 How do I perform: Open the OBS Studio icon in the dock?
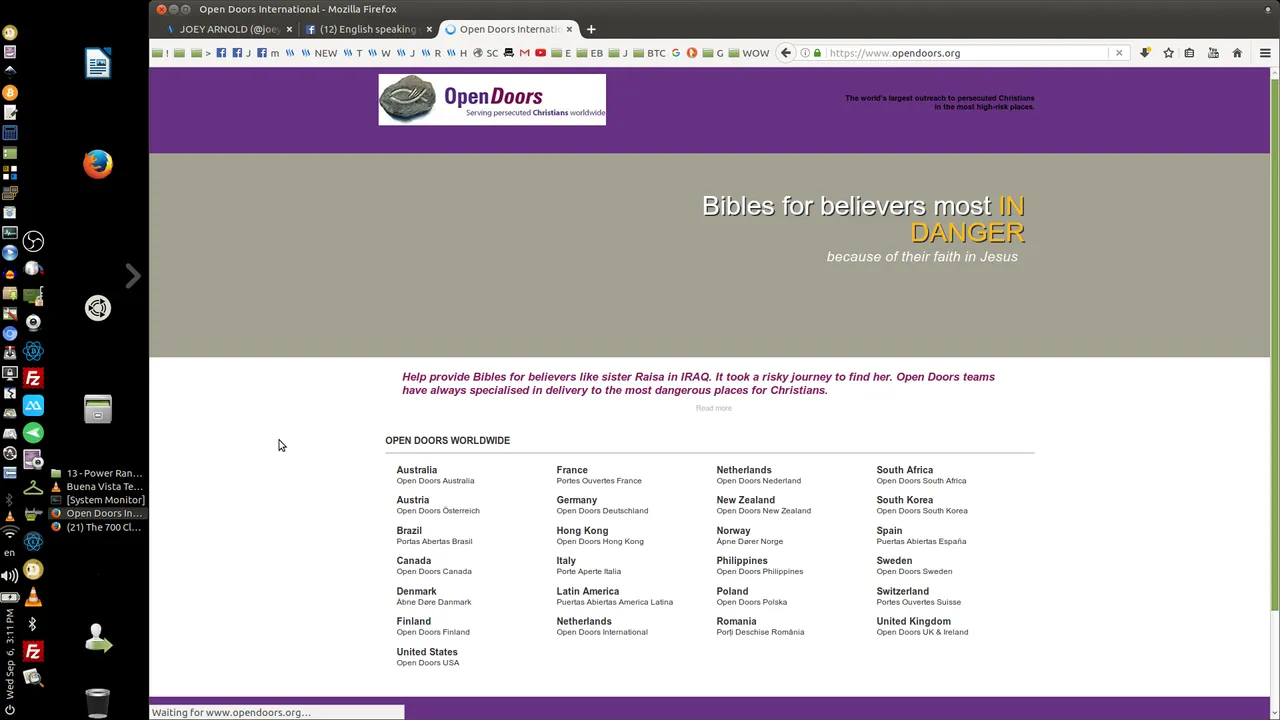click(x=33, y=241)
